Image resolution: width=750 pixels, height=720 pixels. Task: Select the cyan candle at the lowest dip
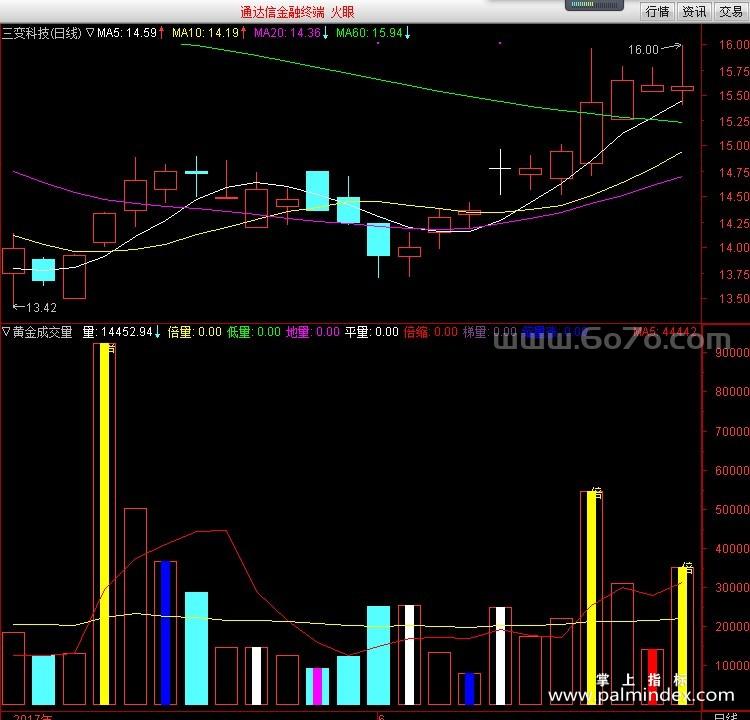pos(378,240)
